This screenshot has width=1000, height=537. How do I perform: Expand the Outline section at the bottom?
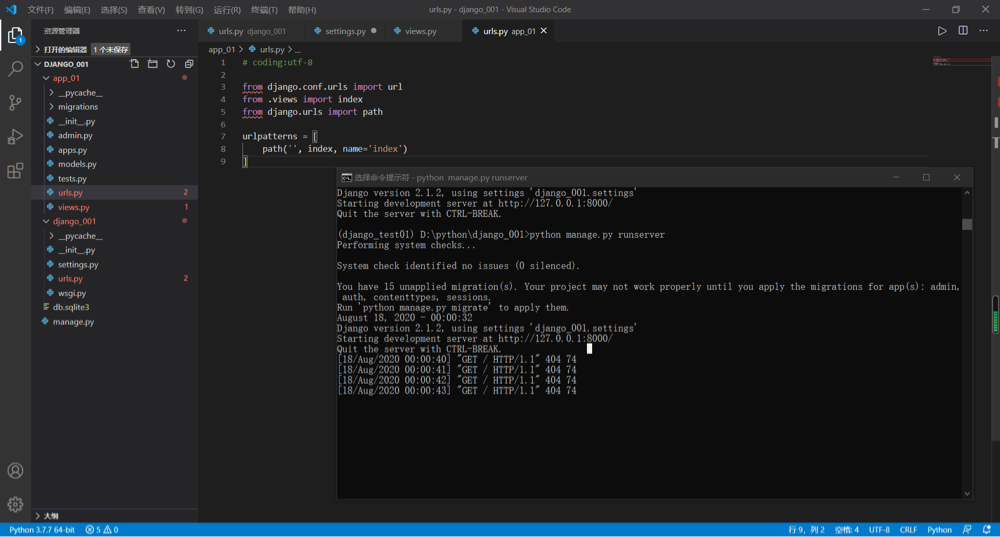[x=115, y=516]
